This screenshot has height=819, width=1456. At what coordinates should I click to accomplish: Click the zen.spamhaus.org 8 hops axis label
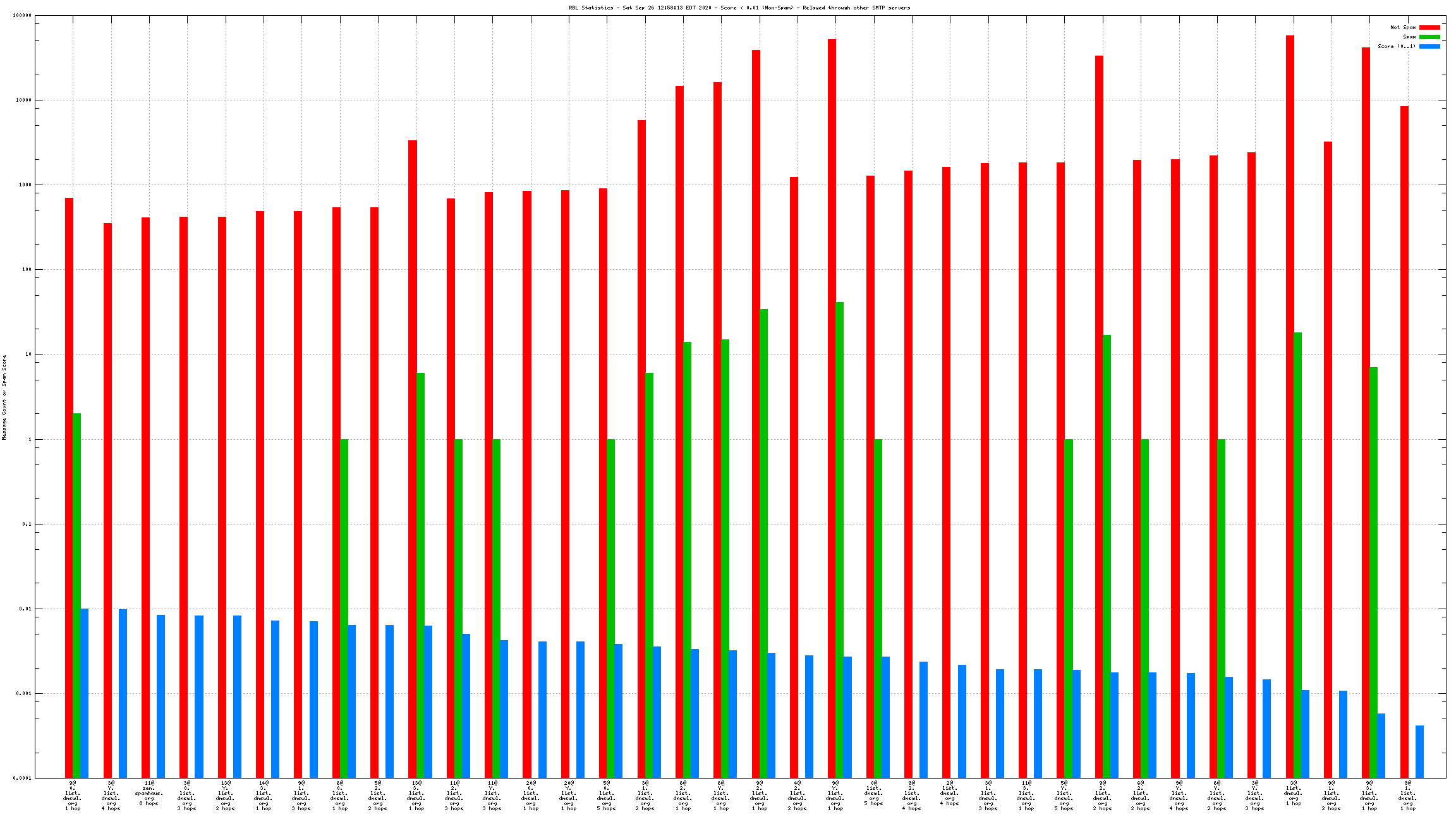pos(149,794)
